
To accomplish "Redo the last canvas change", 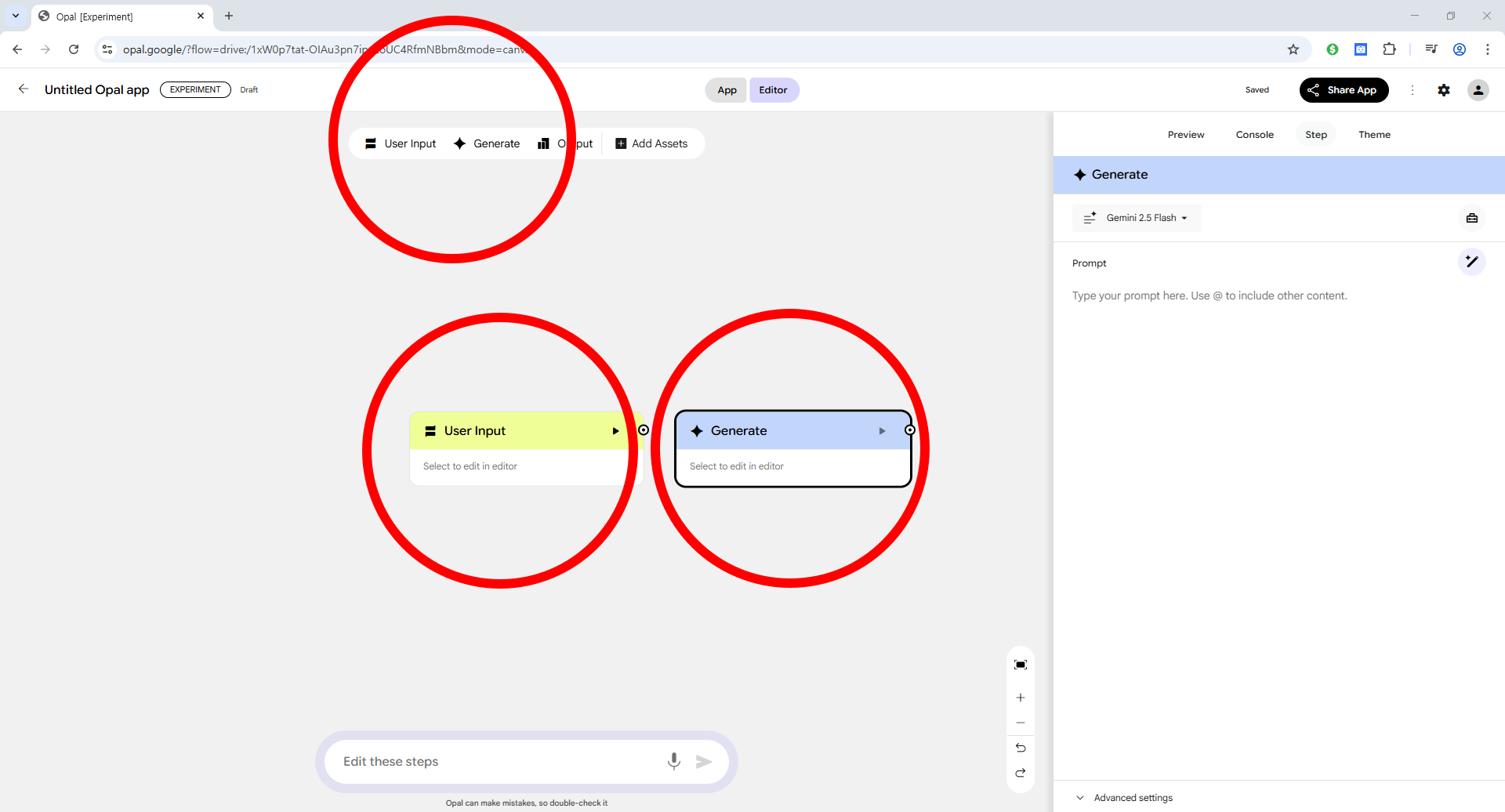I will pos(1021,773).
